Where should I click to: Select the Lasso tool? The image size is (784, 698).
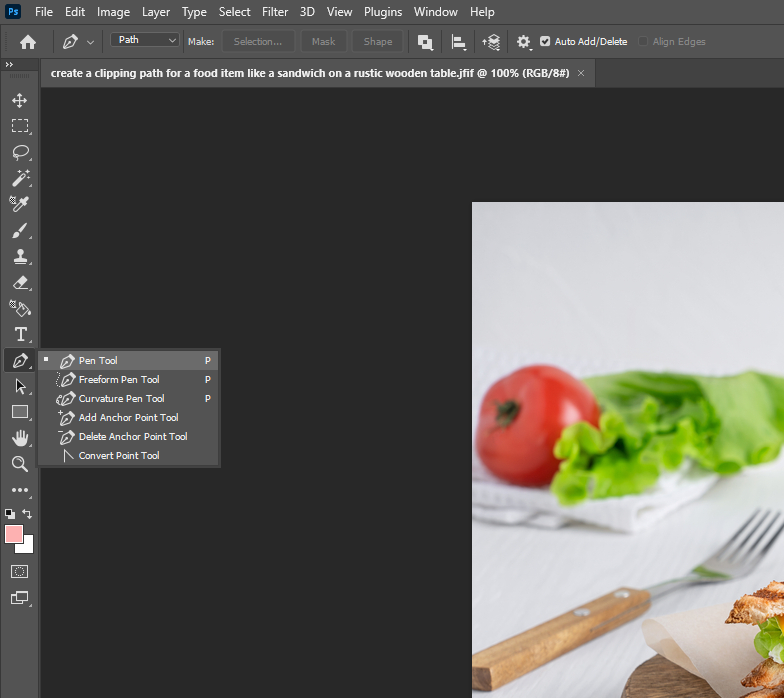20,152
